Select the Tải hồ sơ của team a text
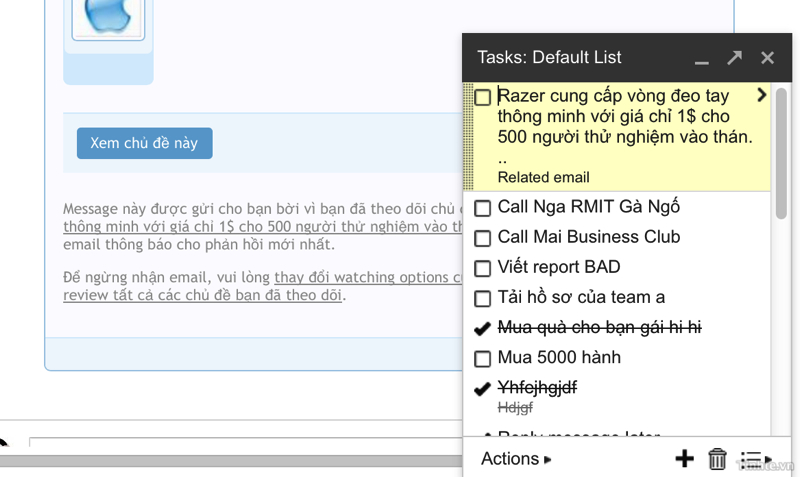The height and width of the screenshot is (477, 800). pos(581,297)
